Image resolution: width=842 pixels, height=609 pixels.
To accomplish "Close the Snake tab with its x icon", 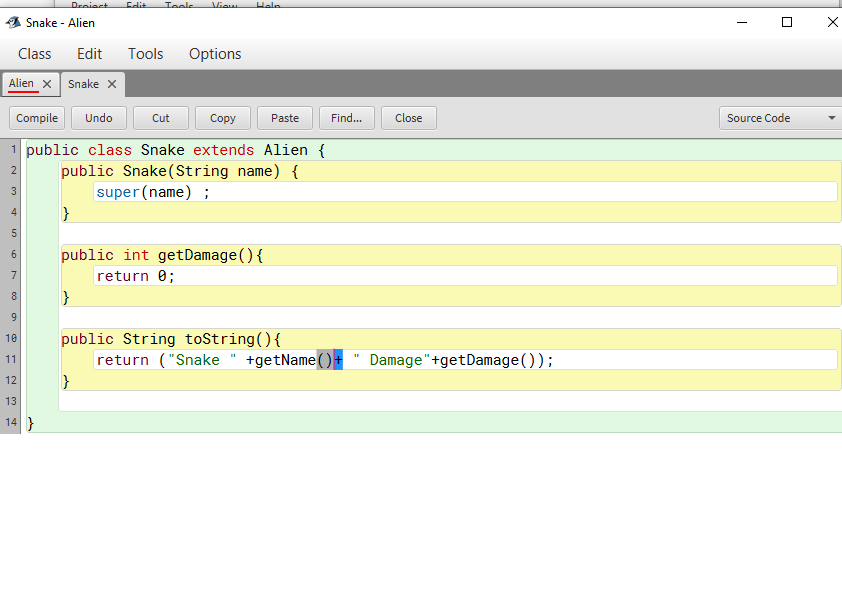I will [x=111, y=84].
